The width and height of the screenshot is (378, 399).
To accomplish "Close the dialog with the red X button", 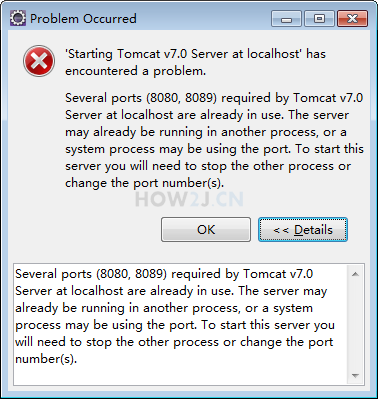I will pyautogui.click(x=352, y=19).
